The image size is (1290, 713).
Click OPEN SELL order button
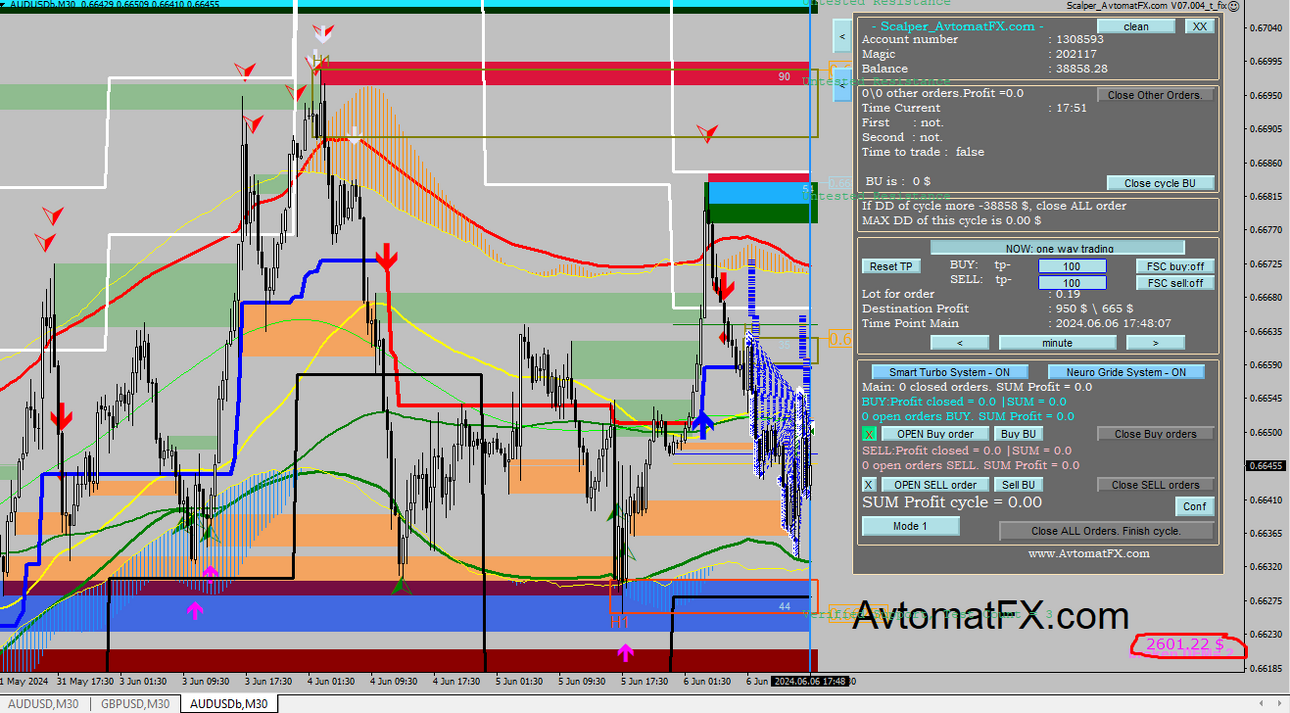click(935, 485)
